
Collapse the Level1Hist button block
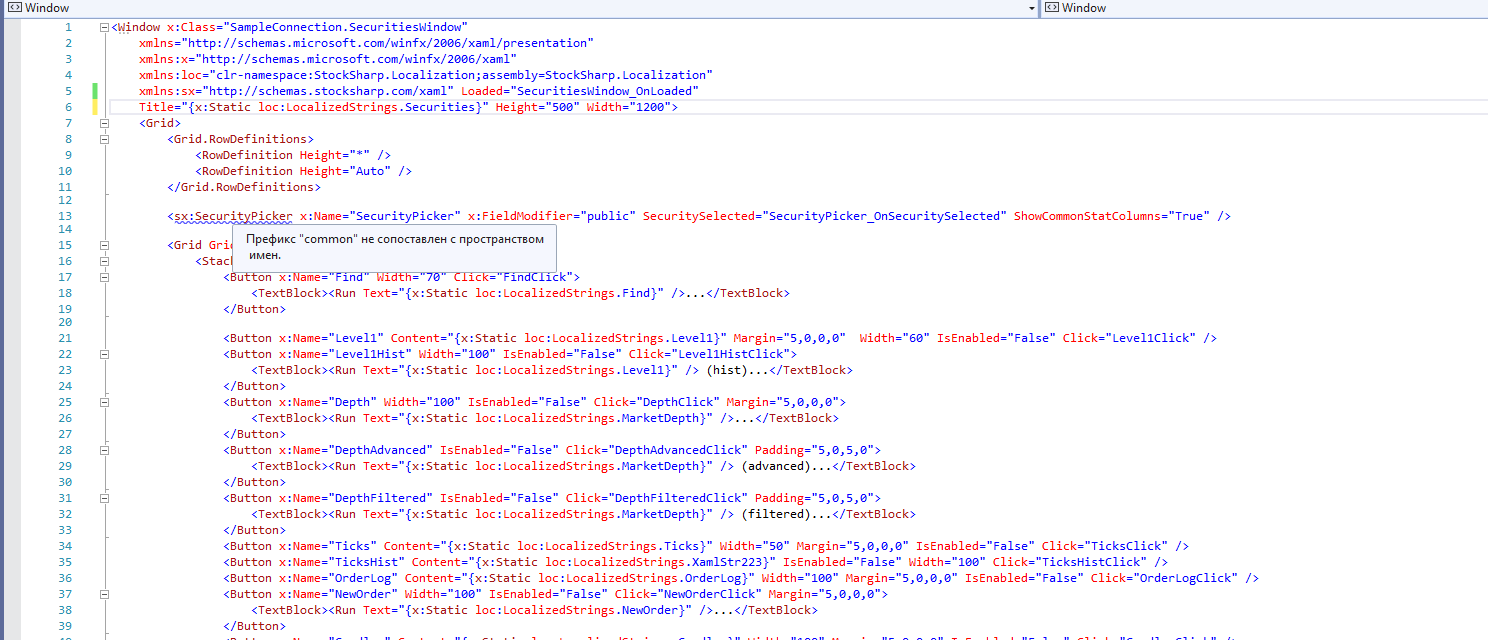coord(104,354)
